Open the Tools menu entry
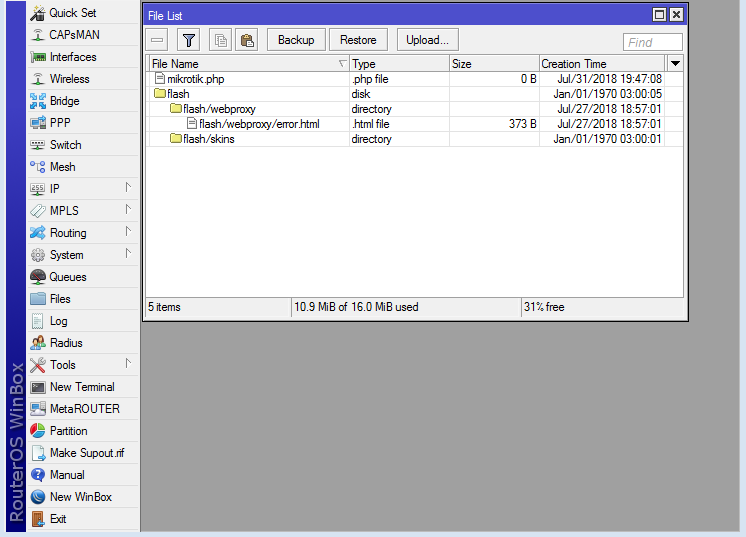This screenshot has width=746, height=537. (x=83, y=365)
